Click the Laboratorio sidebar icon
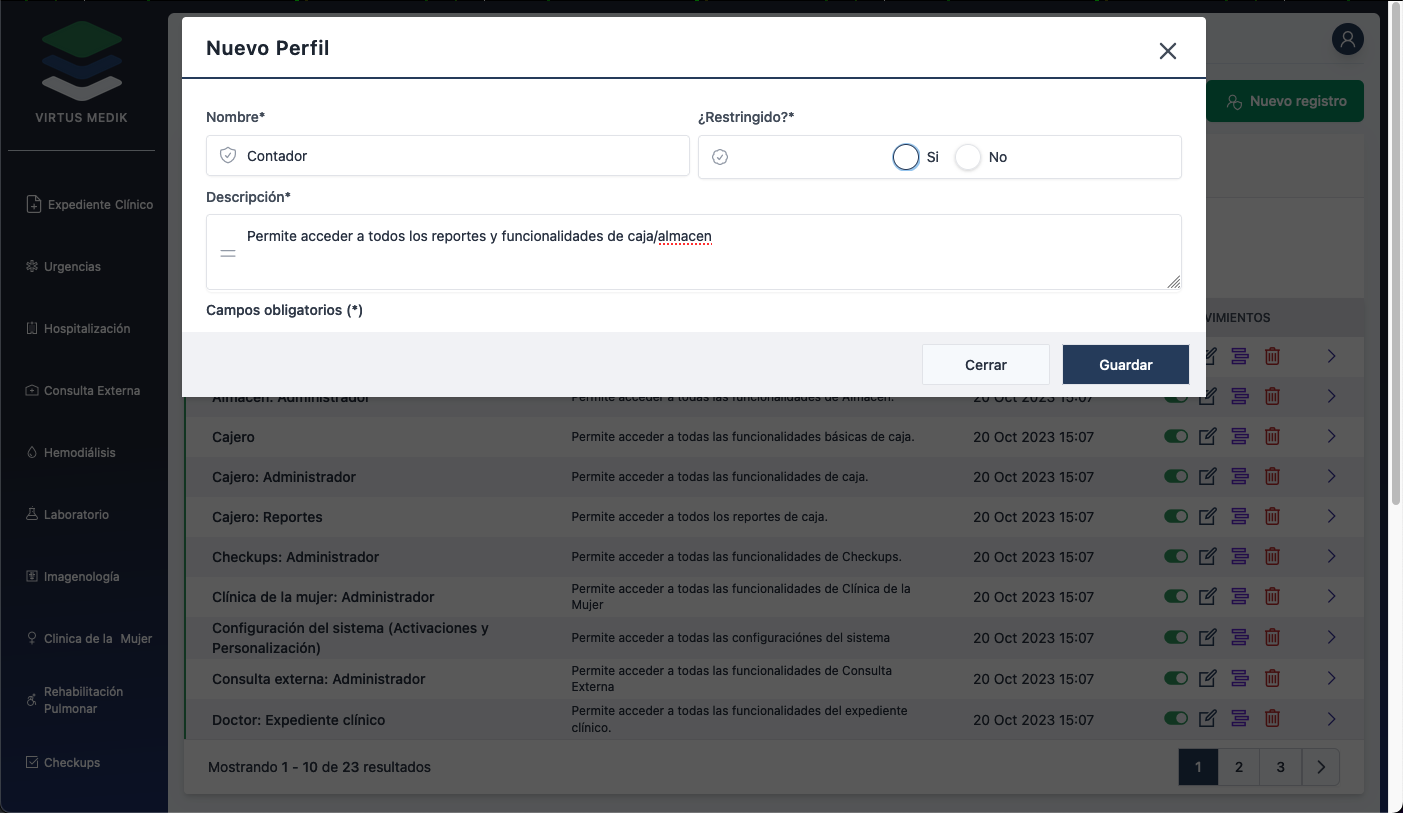 [32, 514]
